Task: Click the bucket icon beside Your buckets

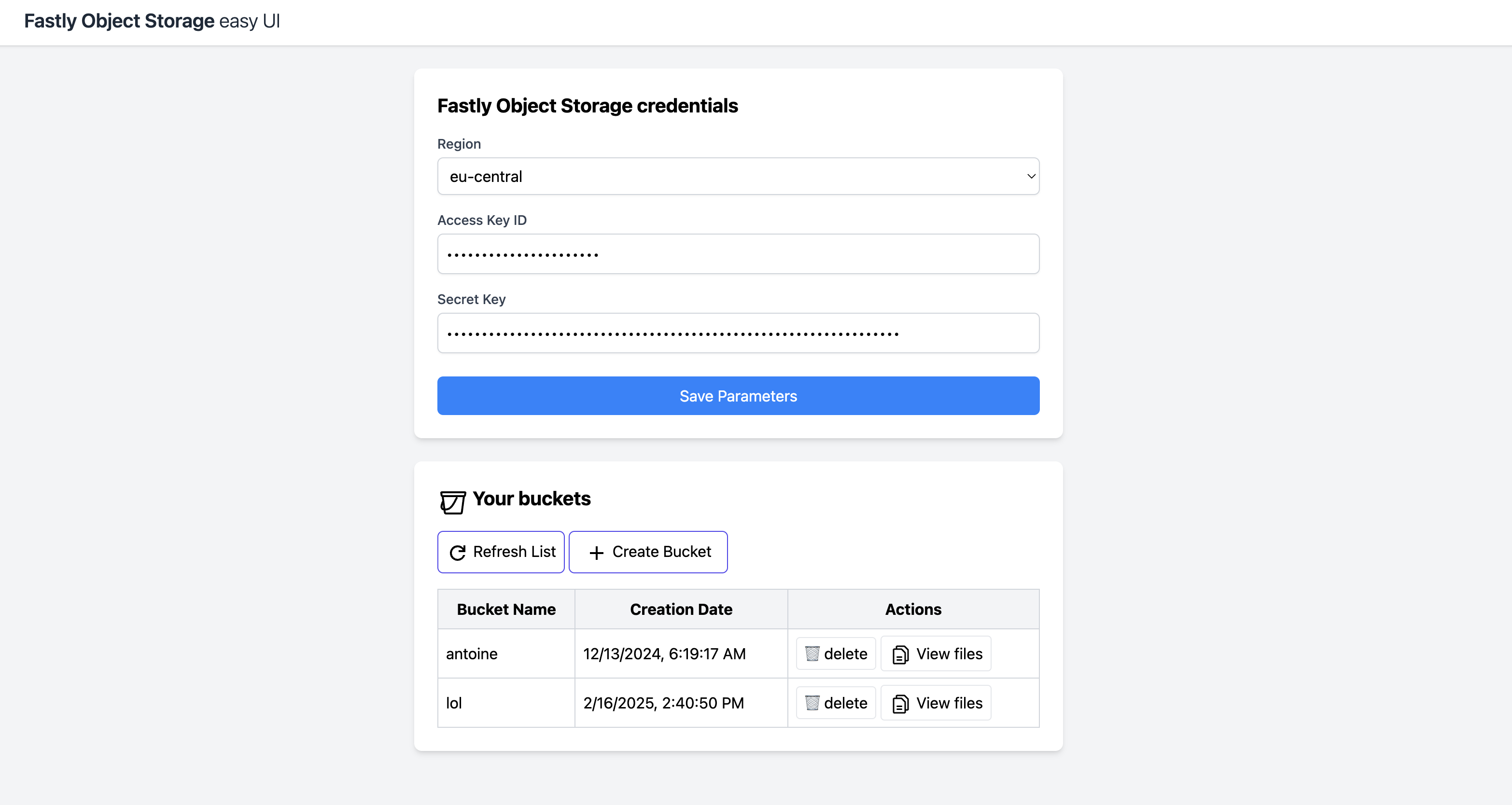Action: click(x=452, y=502)
